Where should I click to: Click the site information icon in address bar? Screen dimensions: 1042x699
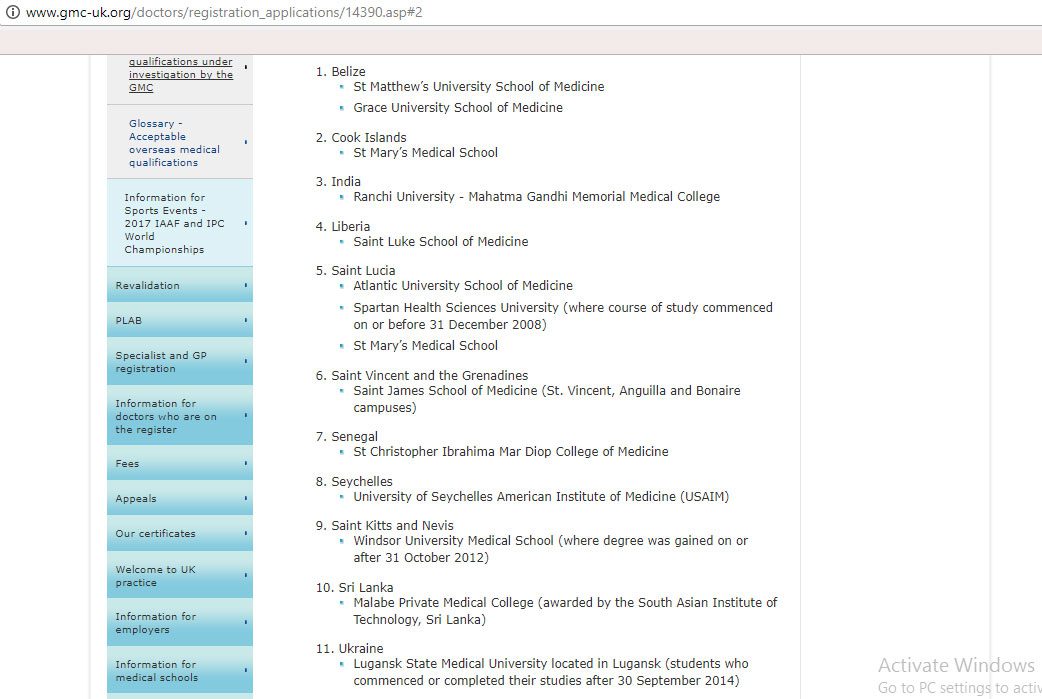point(13,12)
